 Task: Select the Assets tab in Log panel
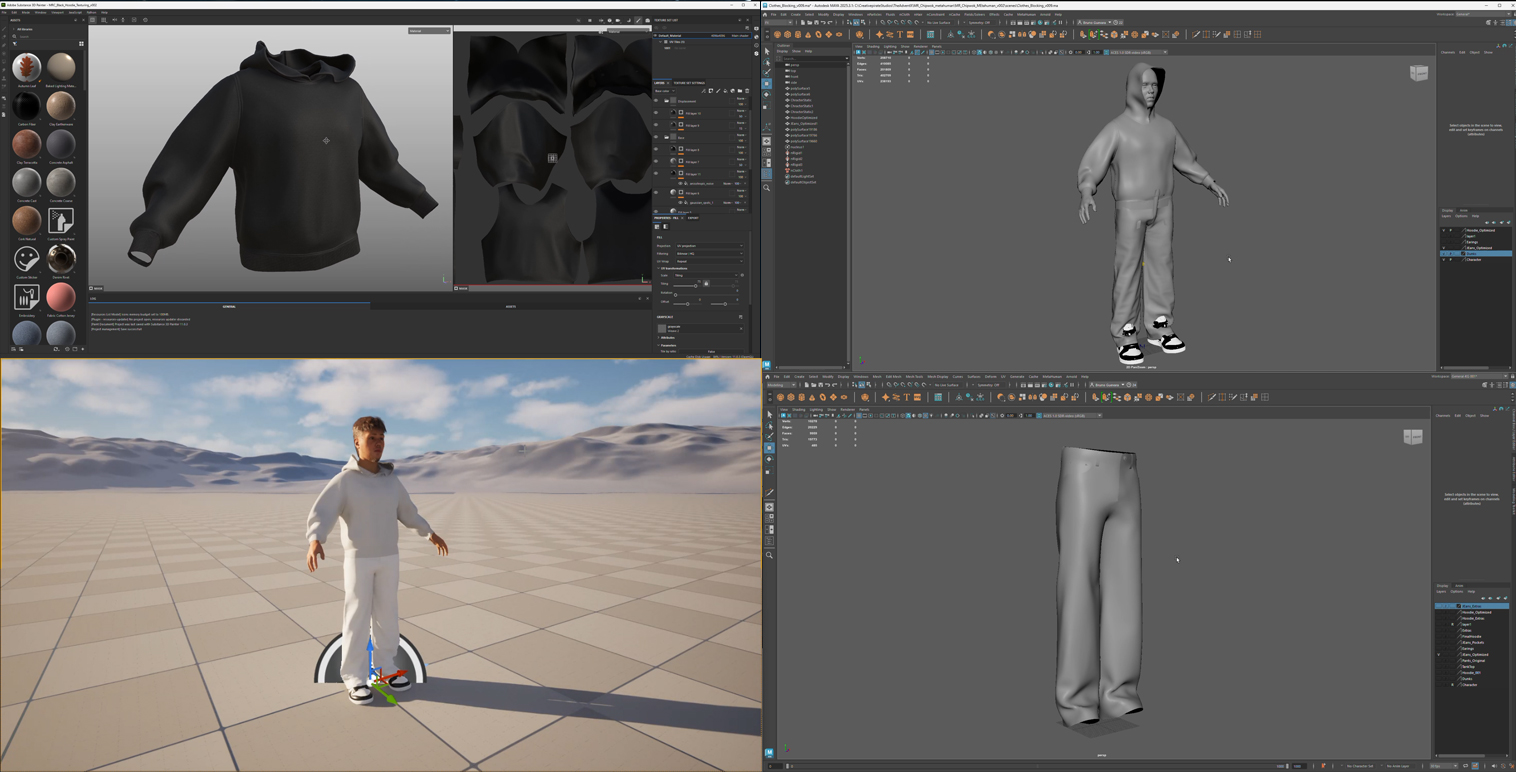point(510,307)
